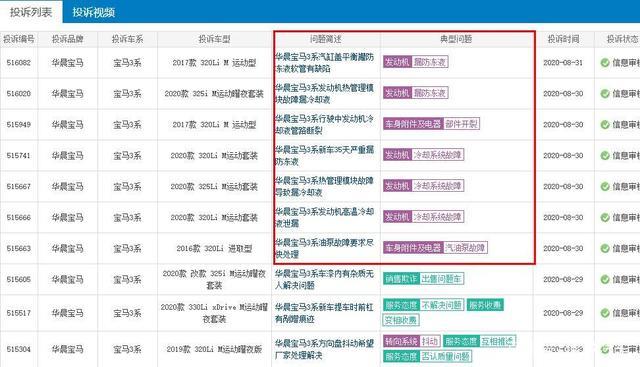640x367 pixels.
Task: Click the 汽油泵故障 problem tag
Action: 465,247
